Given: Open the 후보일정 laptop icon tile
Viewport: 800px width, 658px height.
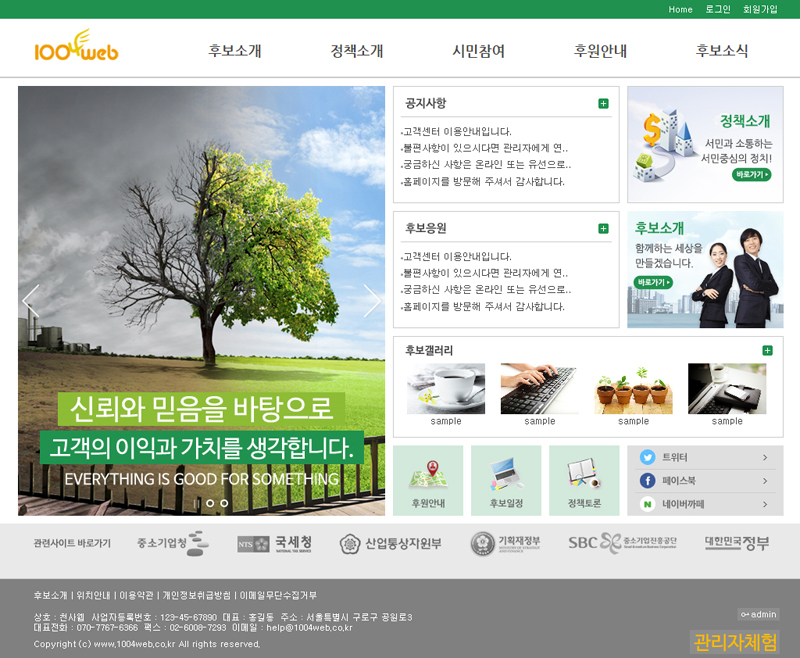Looking at the screenshot, I should tap(506, 480).
